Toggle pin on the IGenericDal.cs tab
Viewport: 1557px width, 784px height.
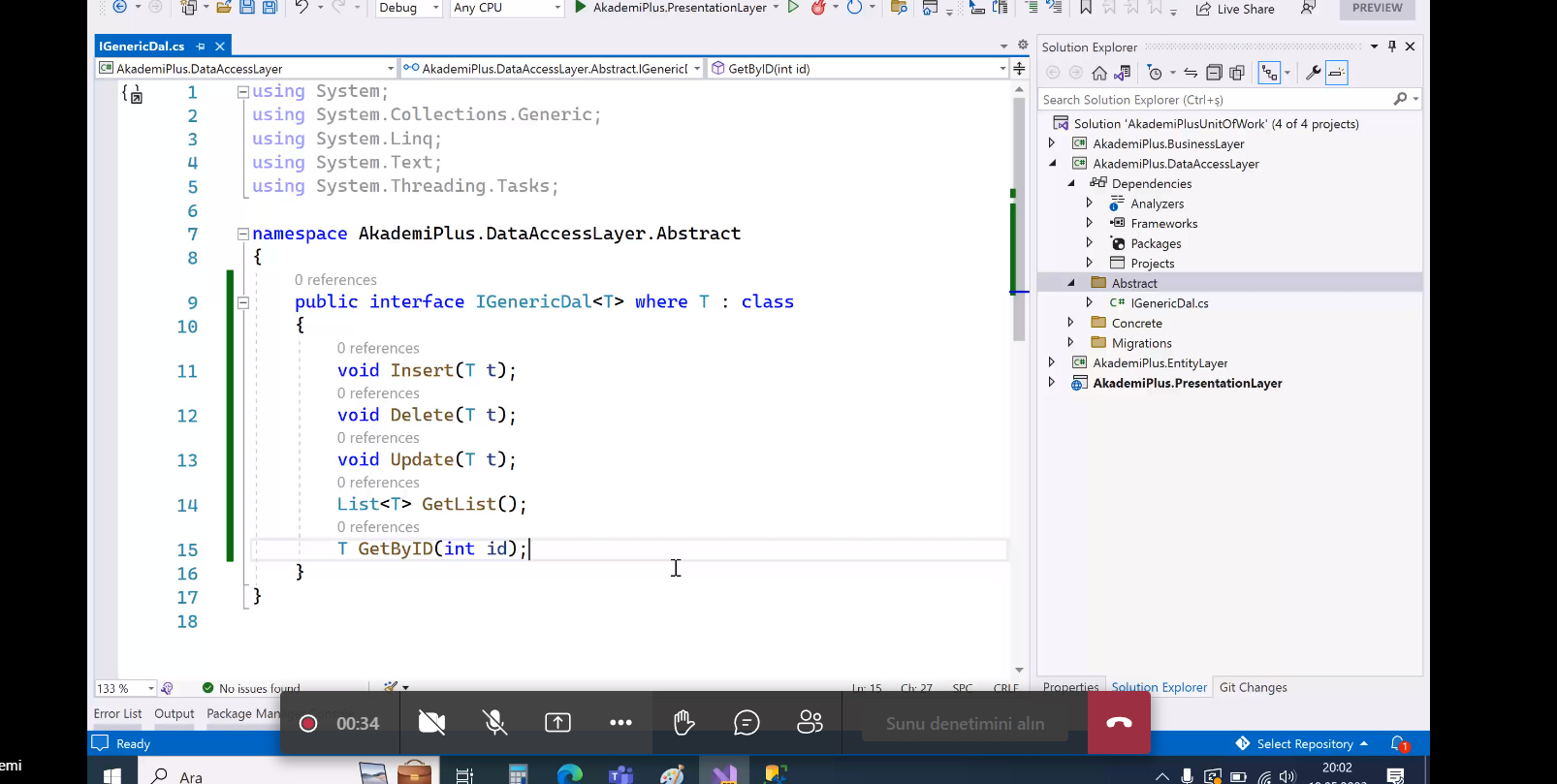[x=201, y=47]
